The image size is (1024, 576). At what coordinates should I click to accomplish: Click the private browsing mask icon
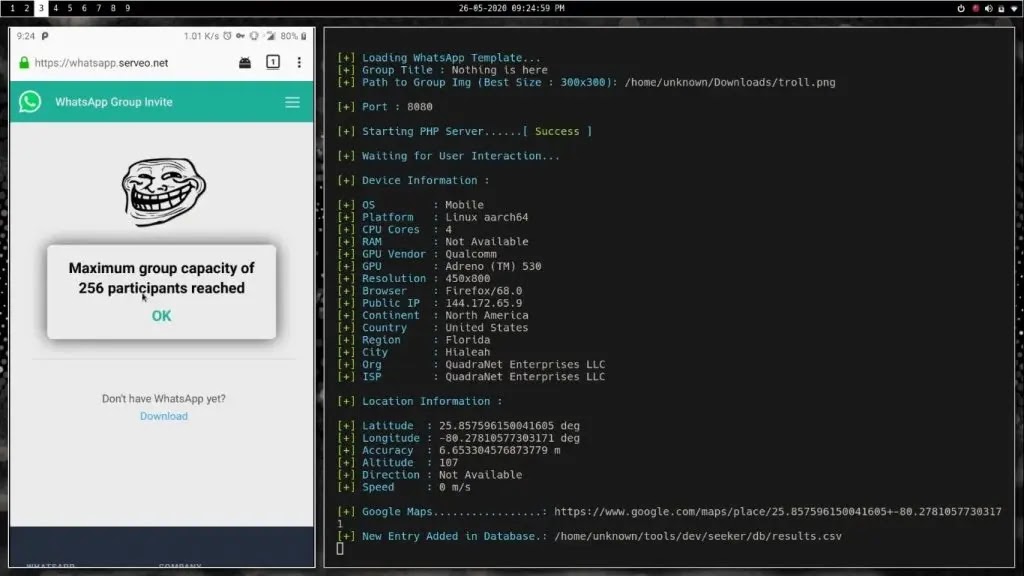(245, 63)
